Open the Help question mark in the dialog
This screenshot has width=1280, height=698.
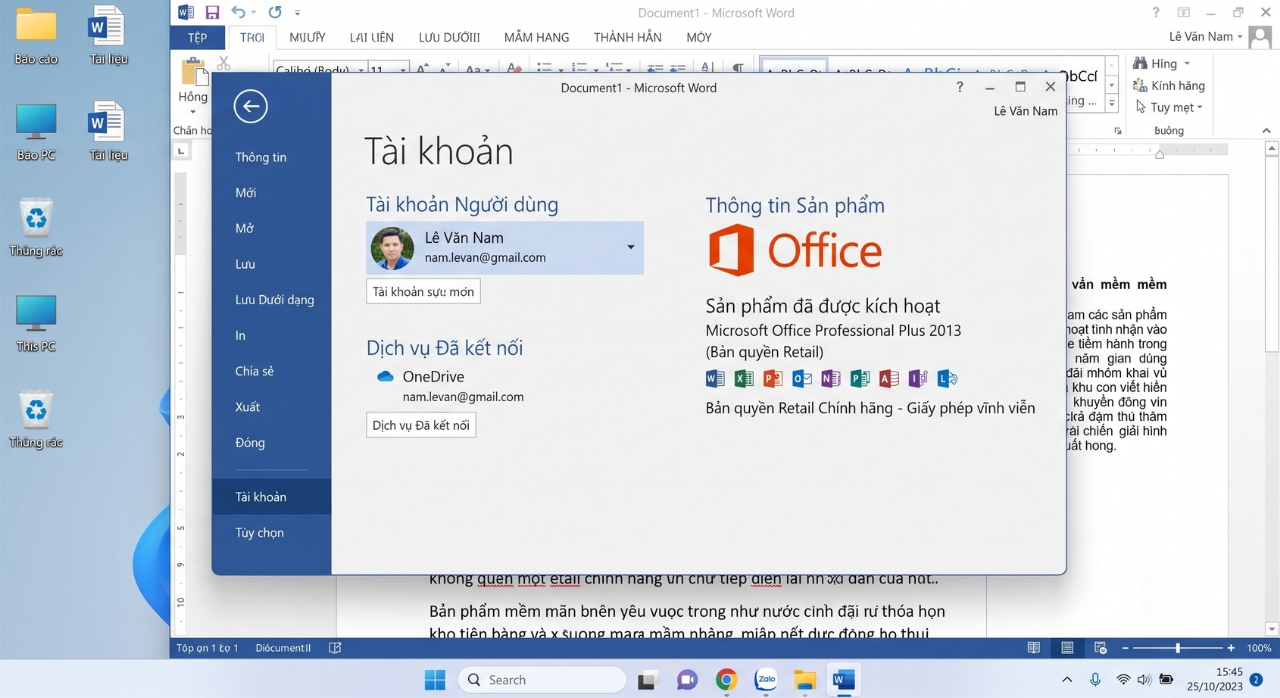(960, 87)
